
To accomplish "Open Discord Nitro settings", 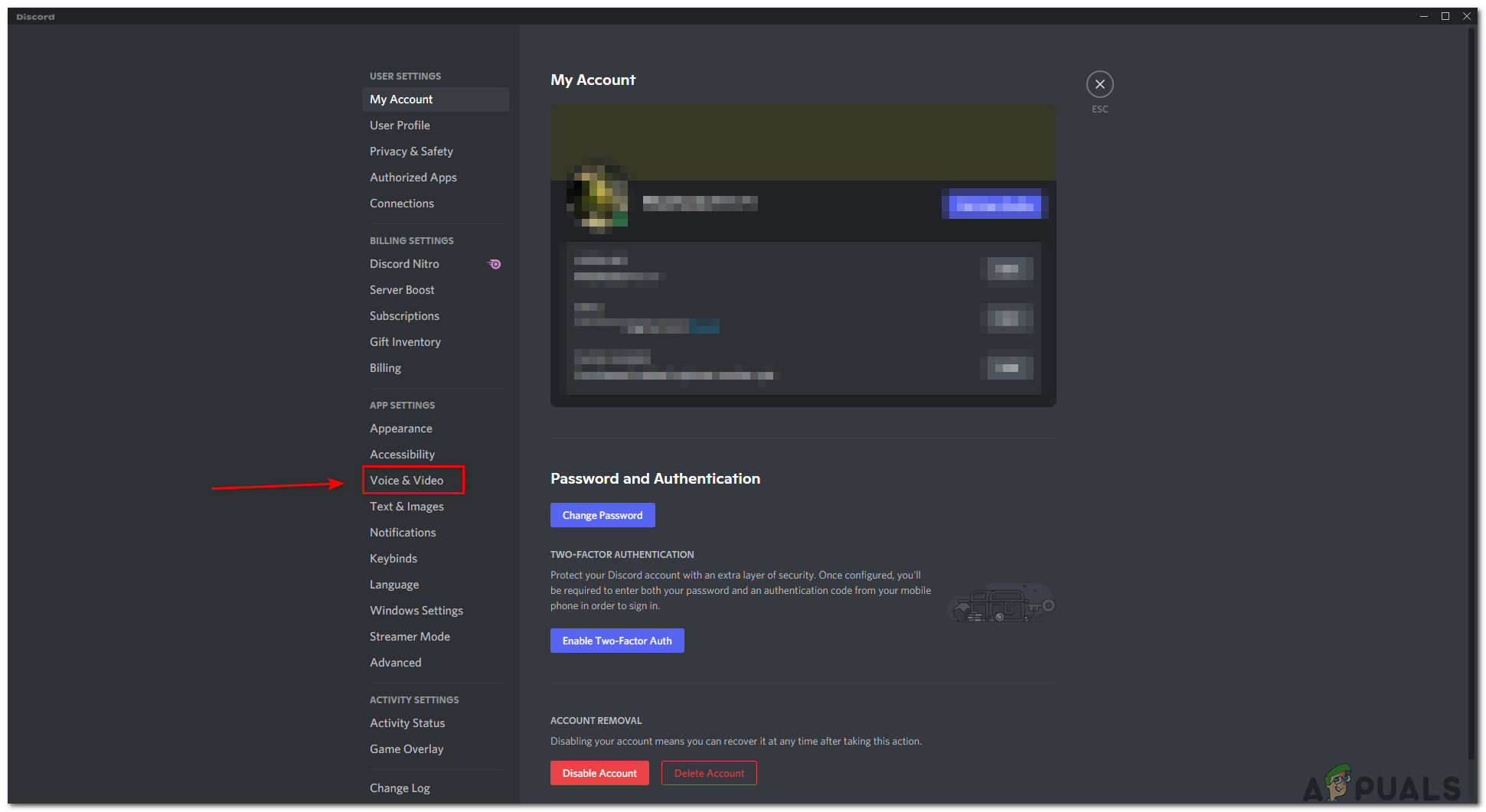I will [x=435, y=264].
